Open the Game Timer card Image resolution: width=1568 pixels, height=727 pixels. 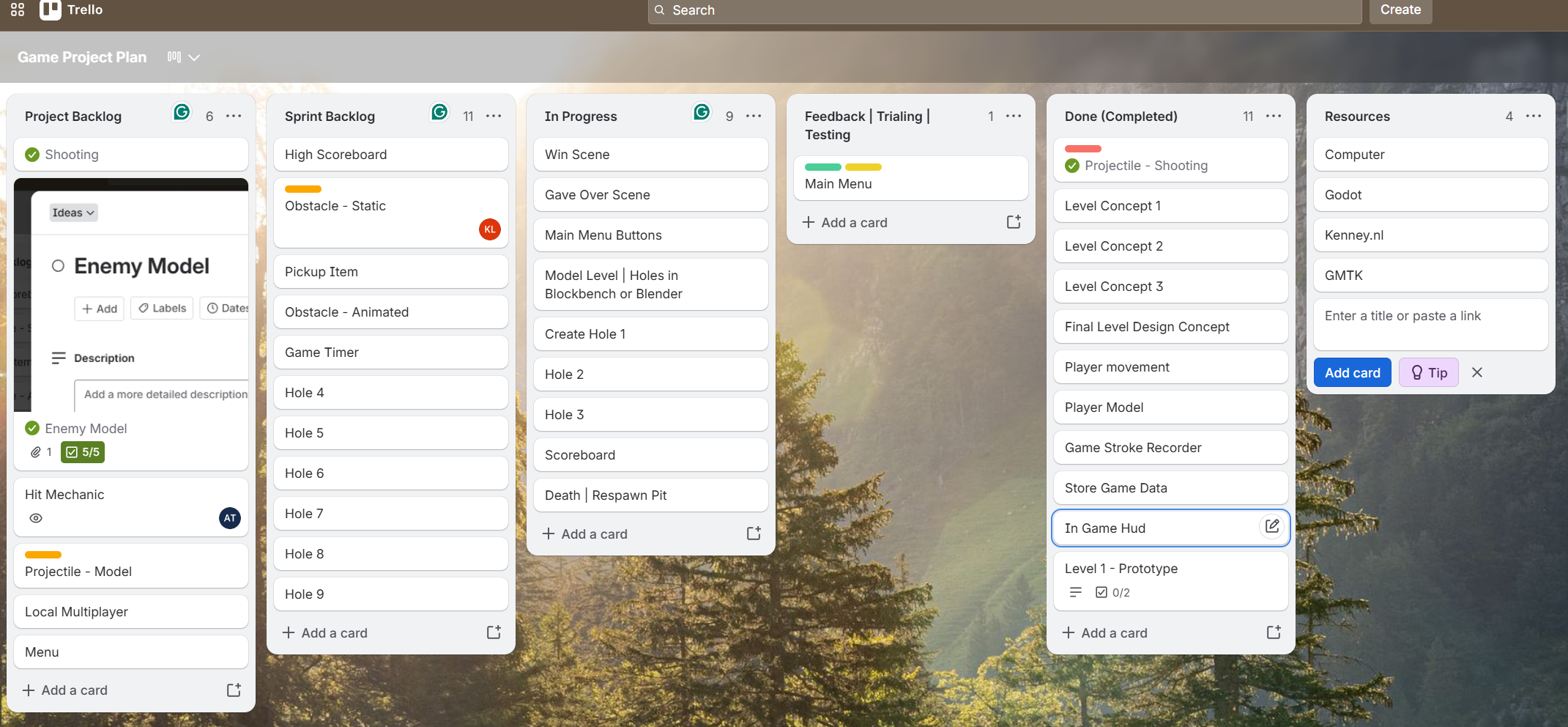coord(391,353)
